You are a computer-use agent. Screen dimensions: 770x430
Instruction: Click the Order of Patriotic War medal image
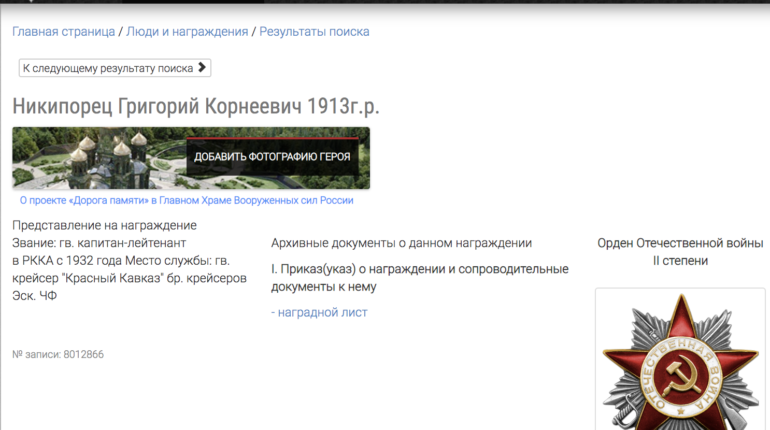(680, 360)
